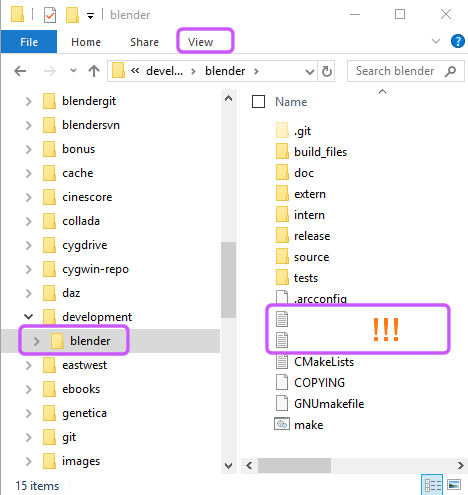The height and width of the screenshot is (495, 468).
Task: Open the recent locations dropdown arrow
Action: [x=73, y=71]
